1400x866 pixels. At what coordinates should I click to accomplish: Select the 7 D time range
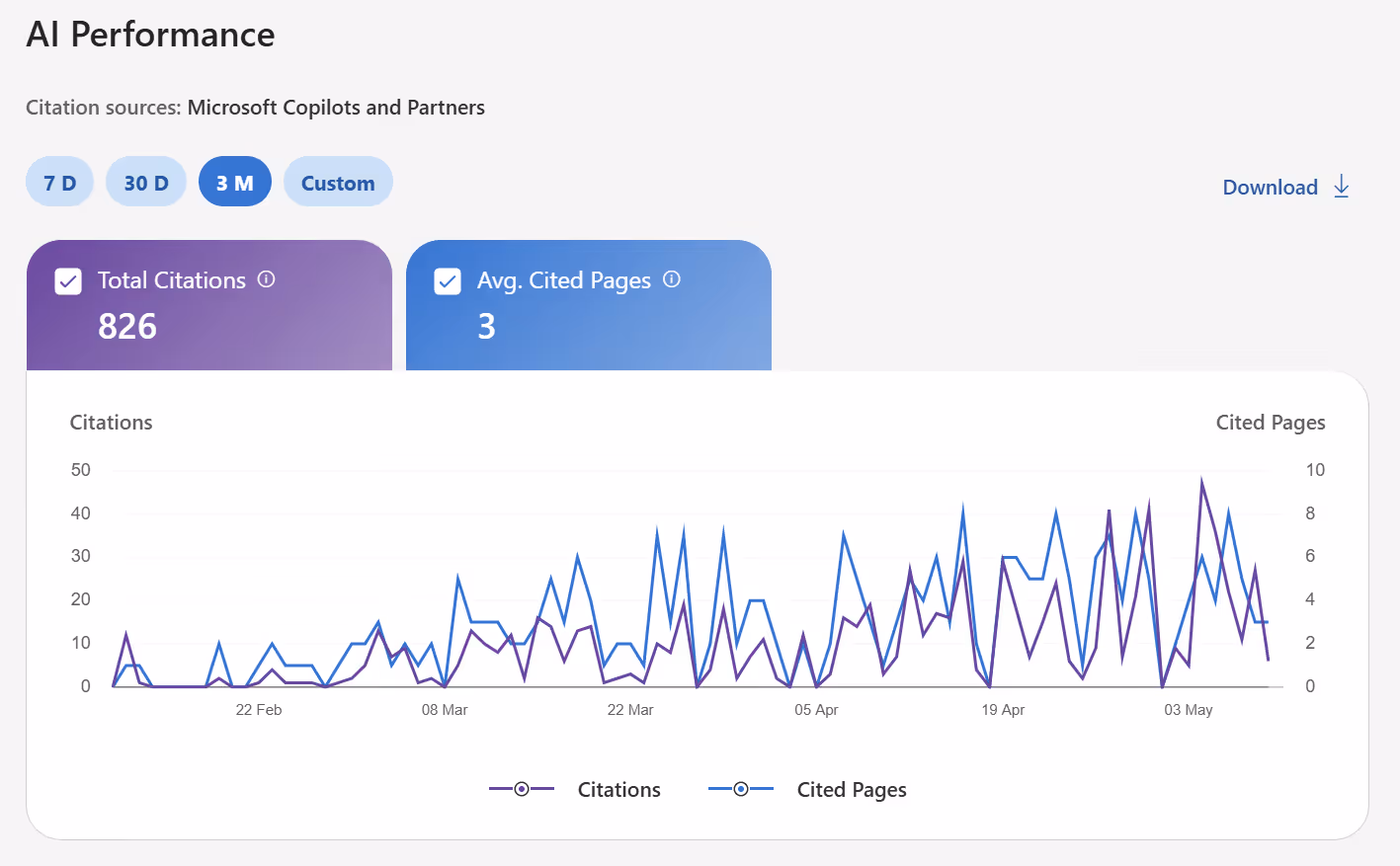click(x=59, y=182)
